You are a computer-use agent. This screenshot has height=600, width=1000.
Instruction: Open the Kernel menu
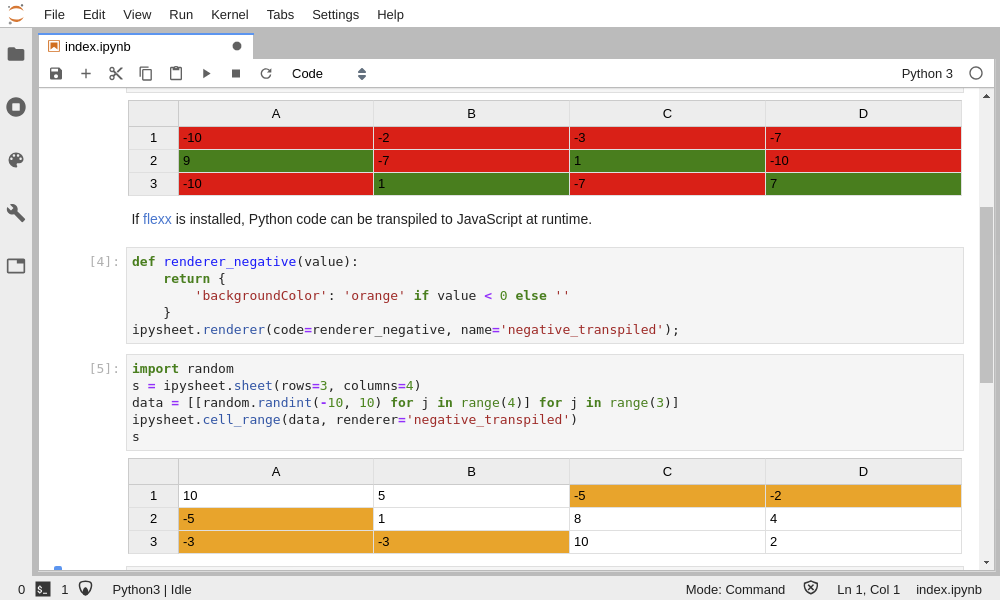coord(229,14)
